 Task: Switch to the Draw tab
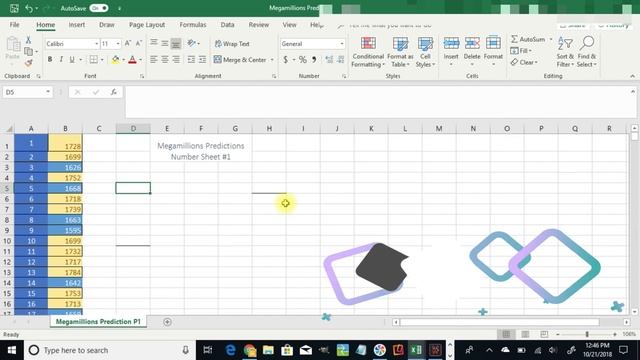107,24
